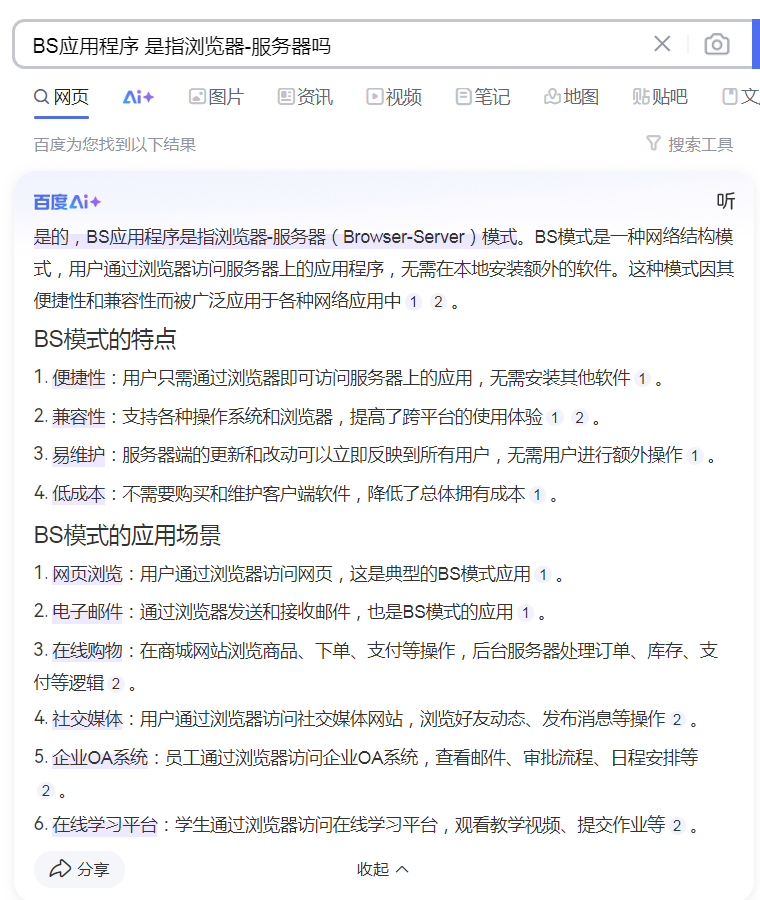Screen dimensions: 760x900
Task: Open the 电子邮件 highlighted term
Action: click(87, 612)
